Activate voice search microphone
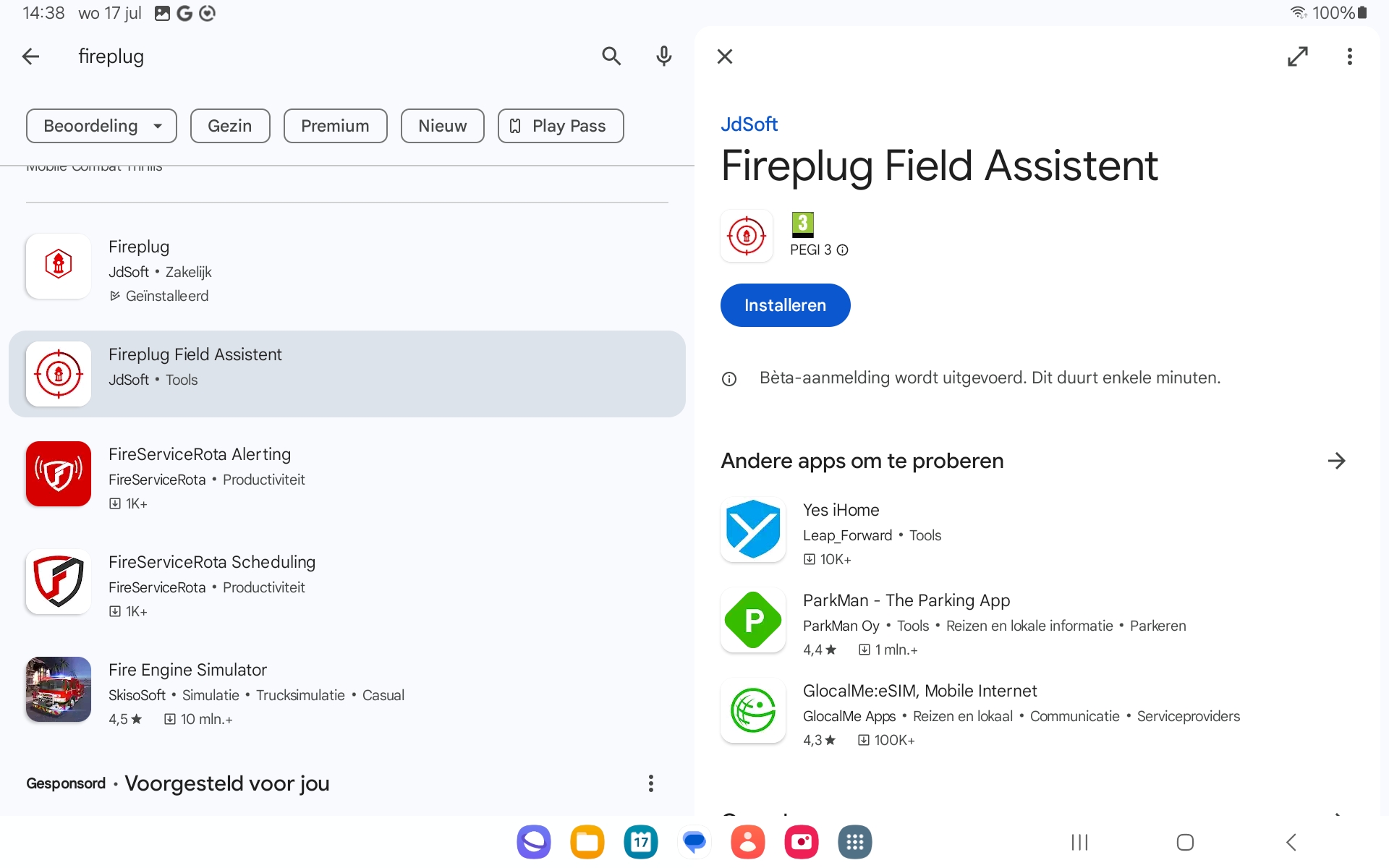 [x=663, y=56]
